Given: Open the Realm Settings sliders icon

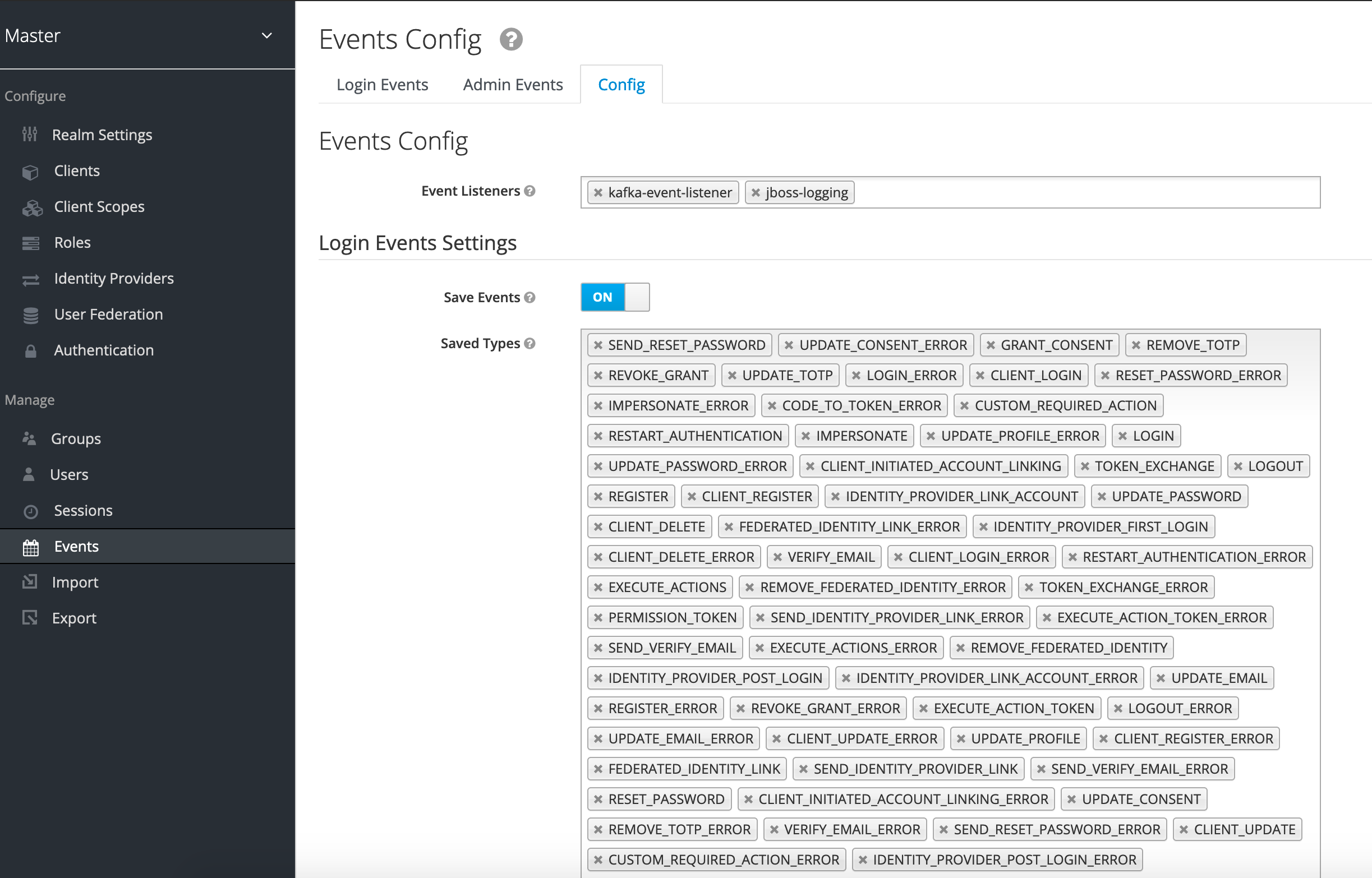Looking at the screenshot, I should click(30, 135).
